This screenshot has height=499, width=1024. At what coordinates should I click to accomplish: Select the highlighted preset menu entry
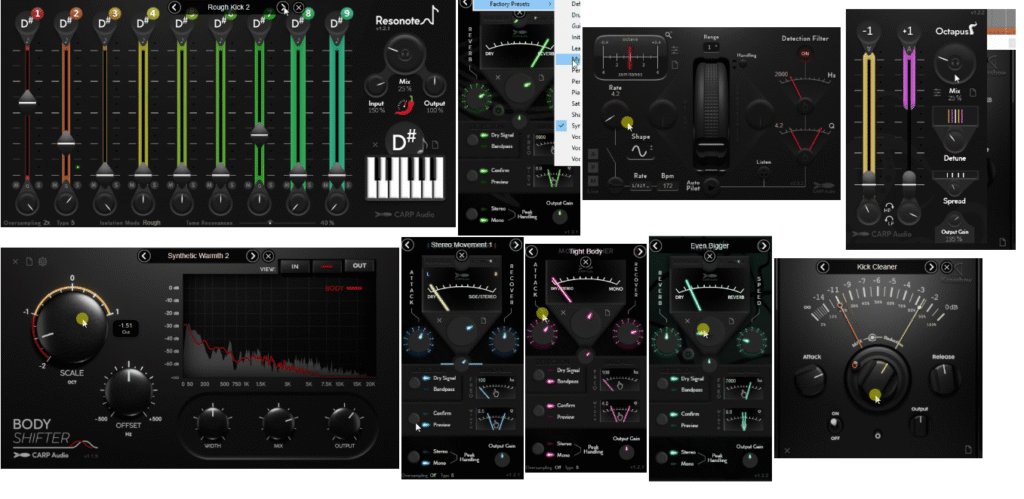[x=568, y=59]
